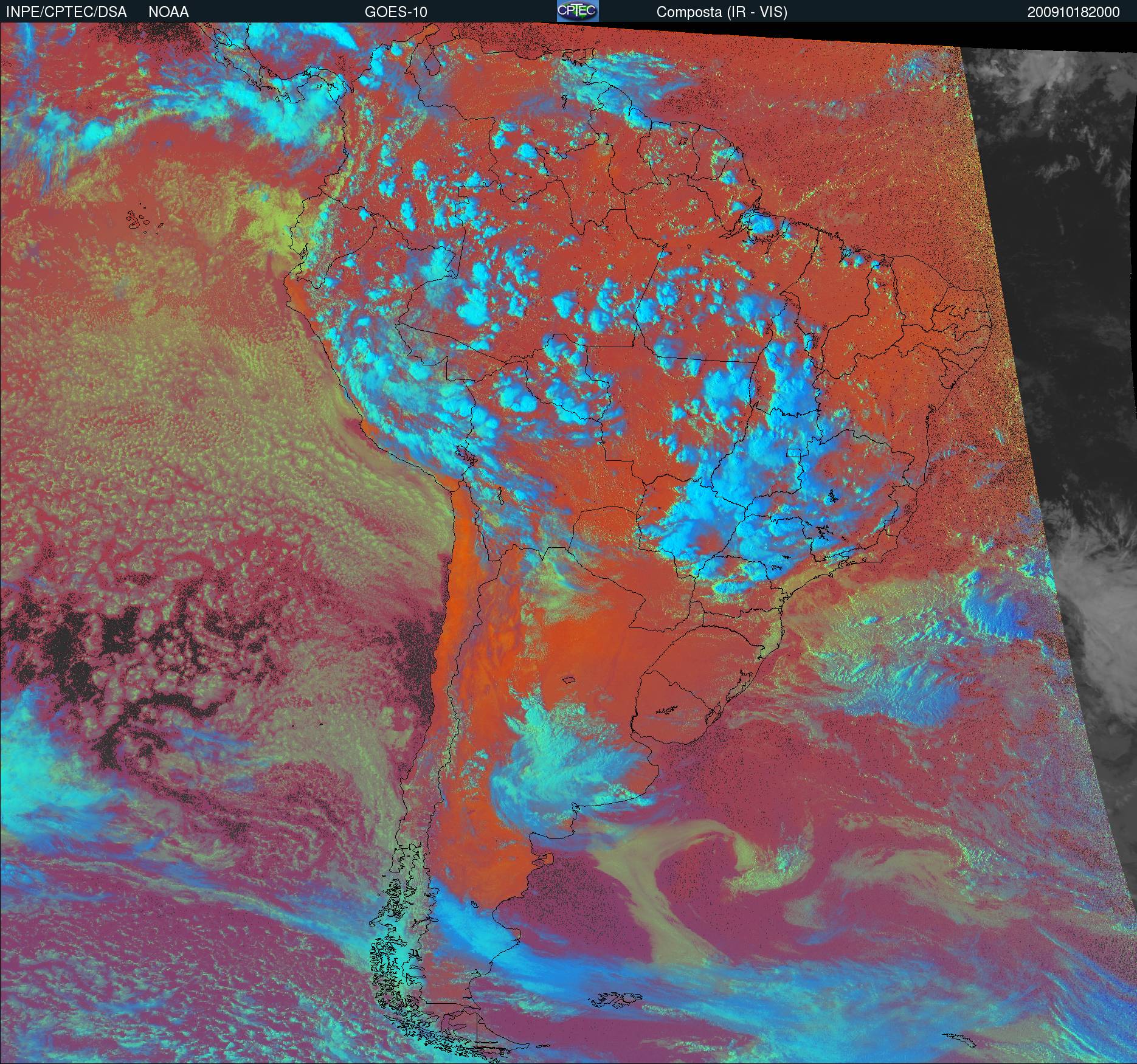
Task: Click the Composta (IR - VIS) title
Action: click(722, 12)
